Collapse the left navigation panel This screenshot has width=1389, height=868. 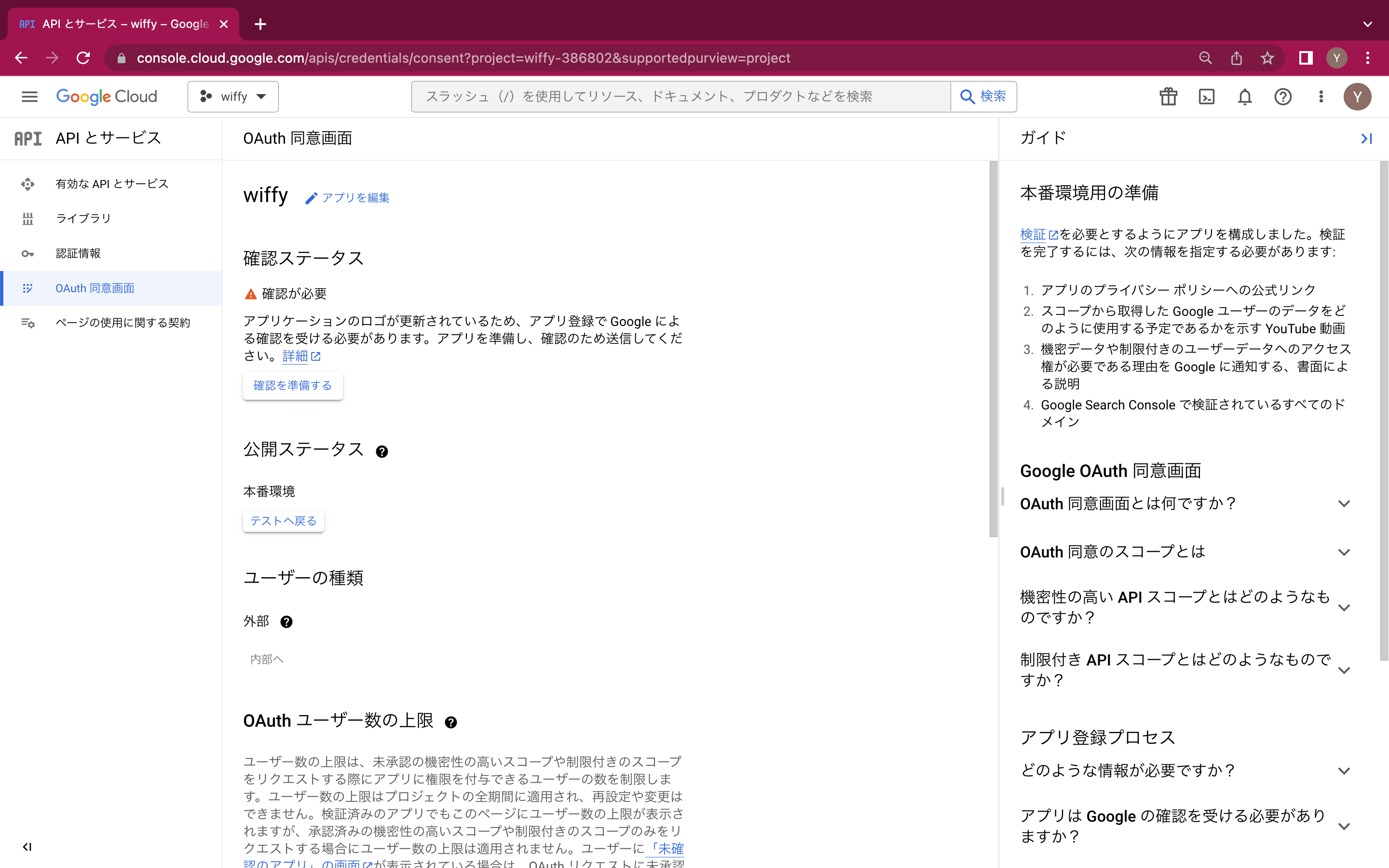point(27,847)
